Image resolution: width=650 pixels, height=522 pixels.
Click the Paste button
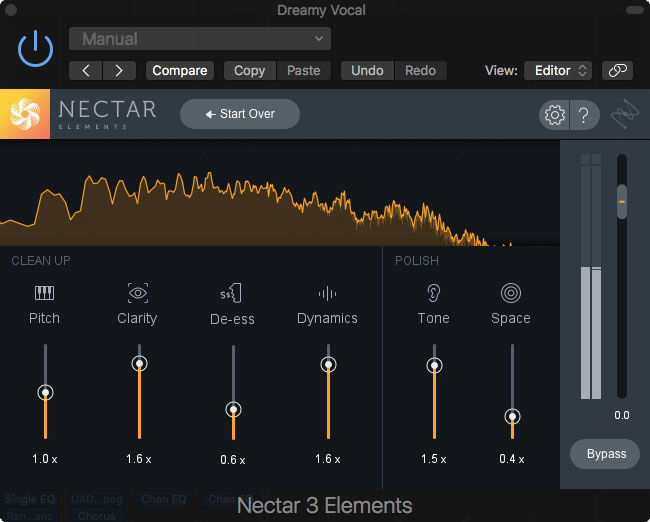pos(304,70)
